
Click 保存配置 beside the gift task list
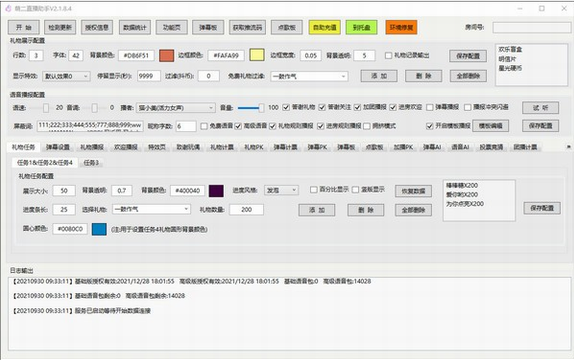tap(542, 208)
